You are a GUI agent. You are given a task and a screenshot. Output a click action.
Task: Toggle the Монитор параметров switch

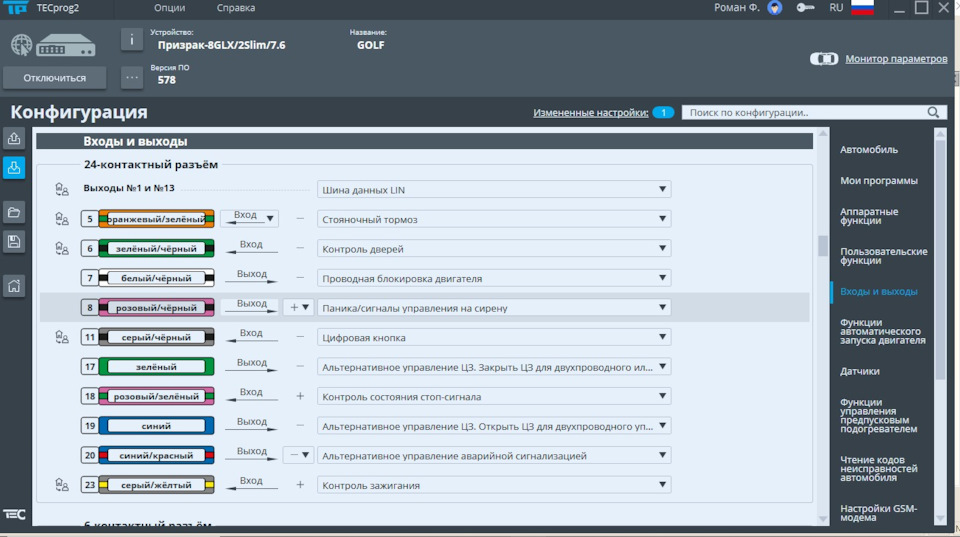pos(824,59)
